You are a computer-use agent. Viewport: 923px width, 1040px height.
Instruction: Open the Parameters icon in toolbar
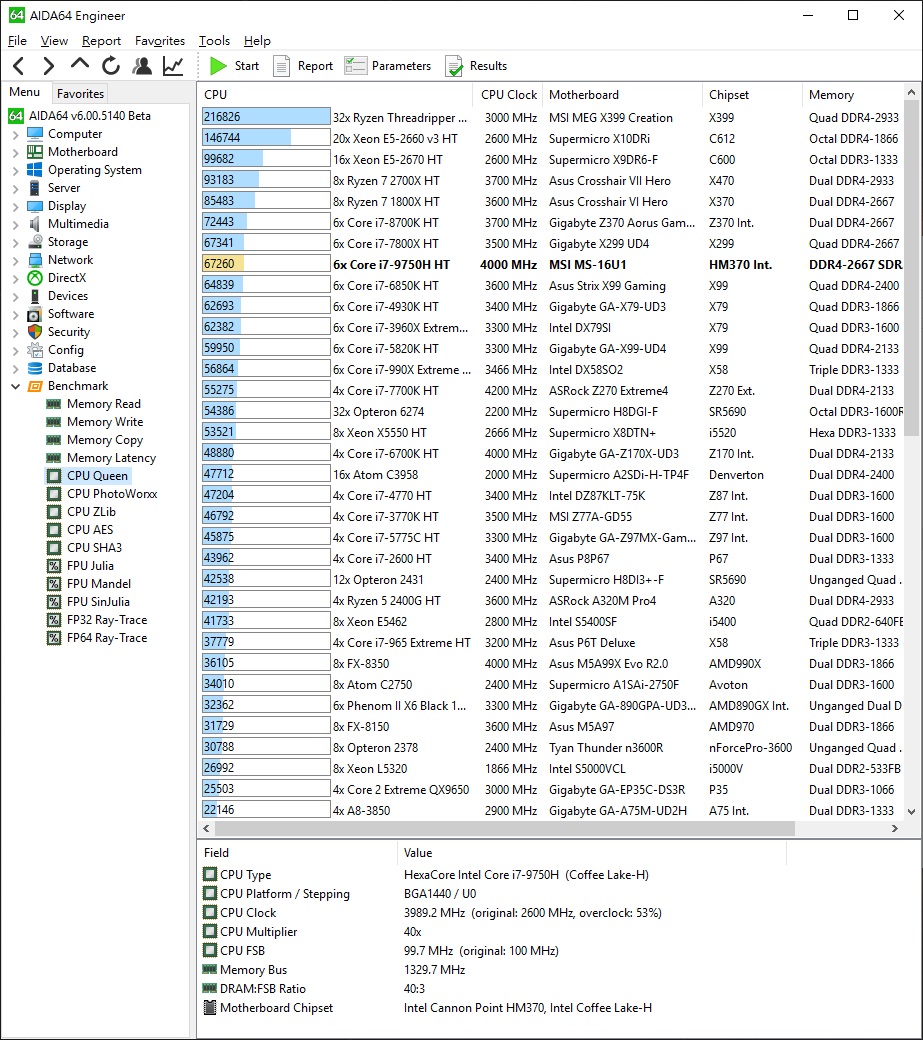click(x=355, y=66)
